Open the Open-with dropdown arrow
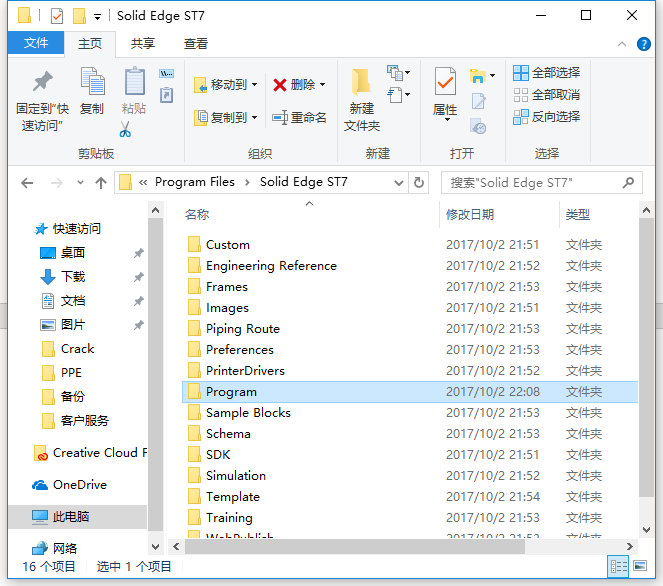Viewport: 663px width, 586px height. [x=493, y=76]
